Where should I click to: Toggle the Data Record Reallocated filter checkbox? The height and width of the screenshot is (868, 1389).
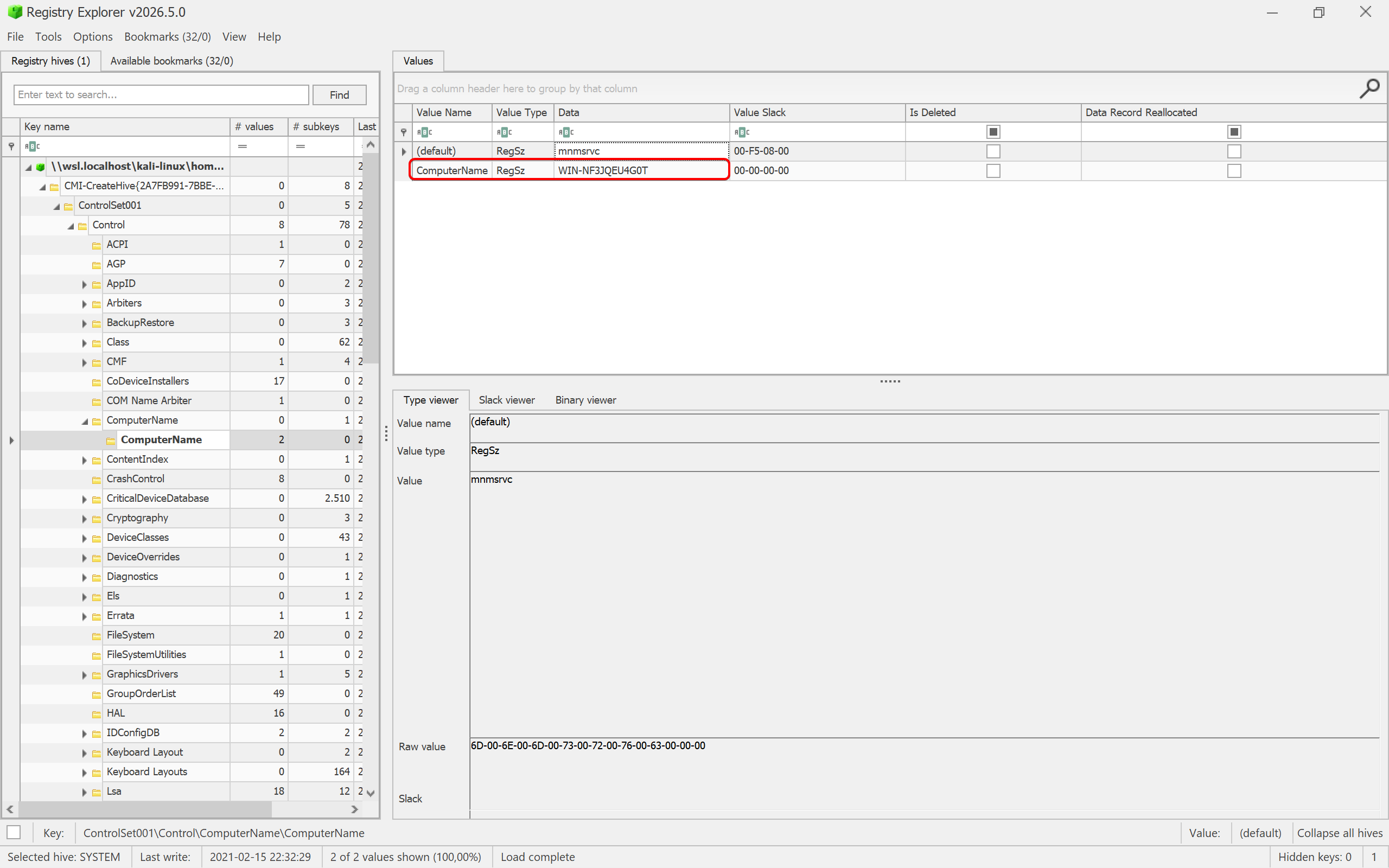pyautogui.click(x=1234, y=132)
